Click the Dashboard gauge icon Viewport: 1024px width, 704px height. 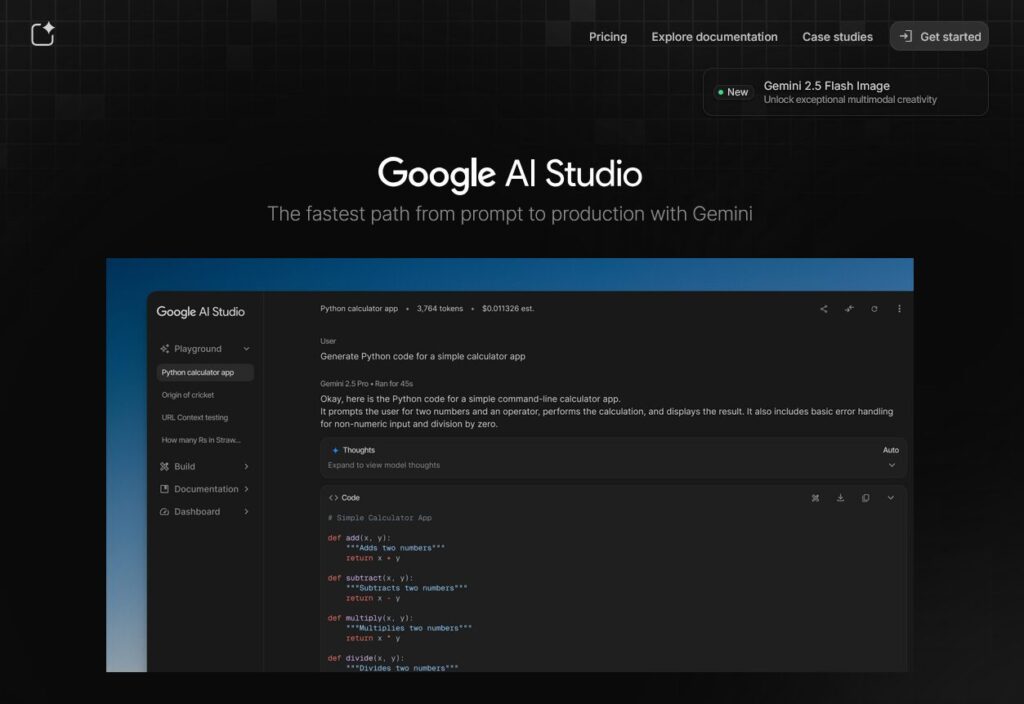point(165,511)
